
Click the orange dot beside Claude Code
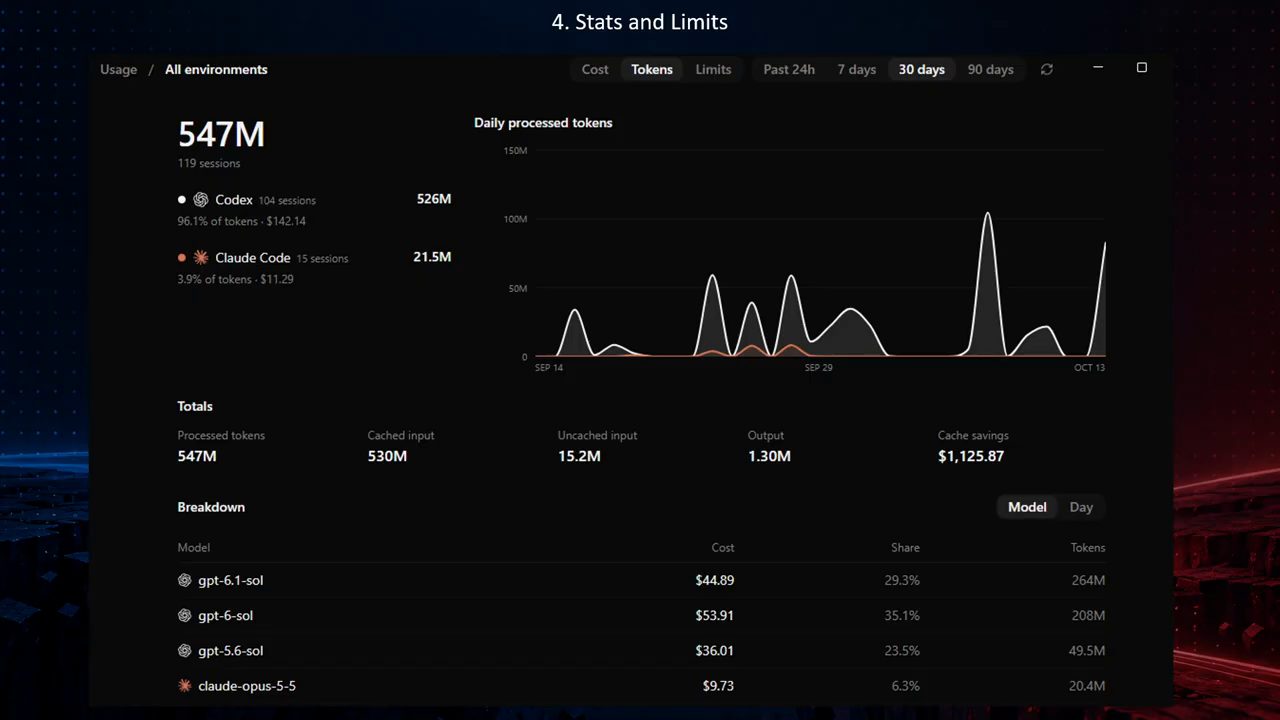(182, 257)
